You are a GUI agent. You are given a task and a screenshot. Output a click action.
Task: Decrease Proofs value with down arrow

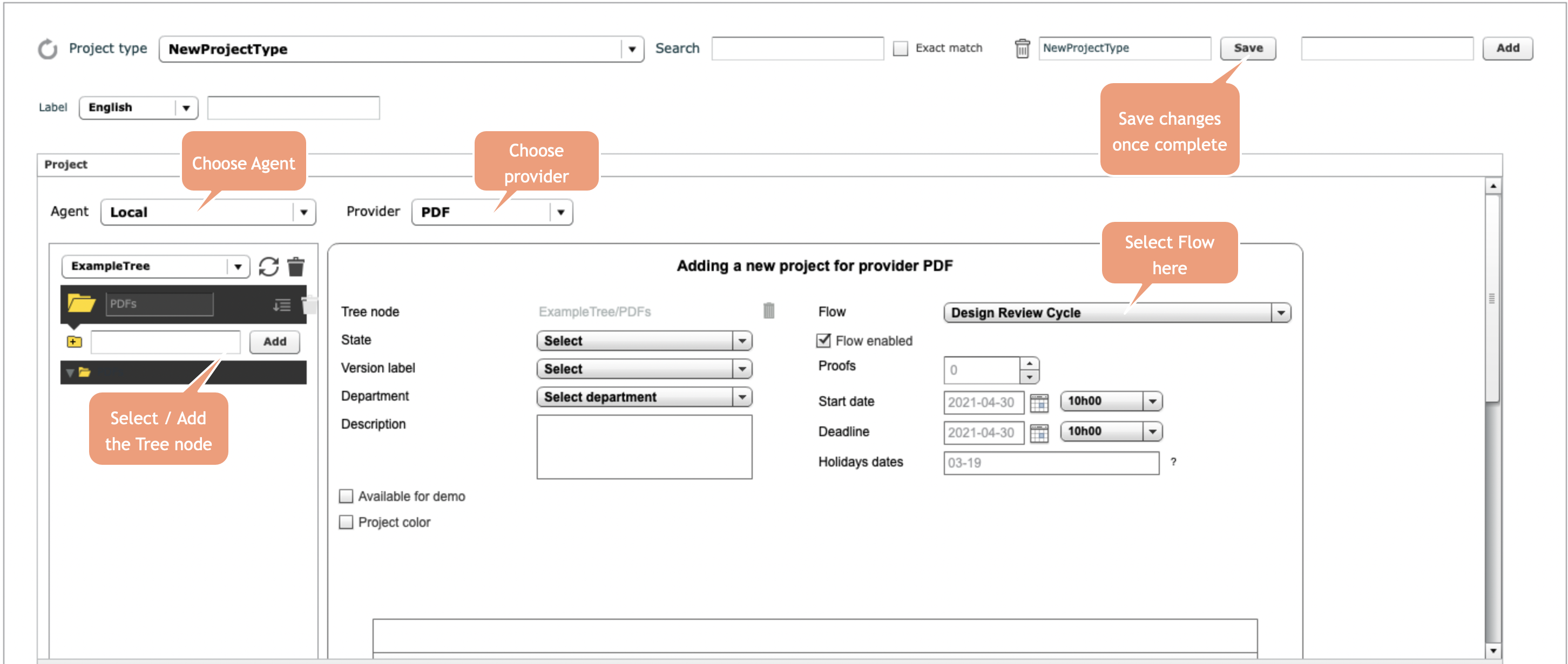[1029, 377]
